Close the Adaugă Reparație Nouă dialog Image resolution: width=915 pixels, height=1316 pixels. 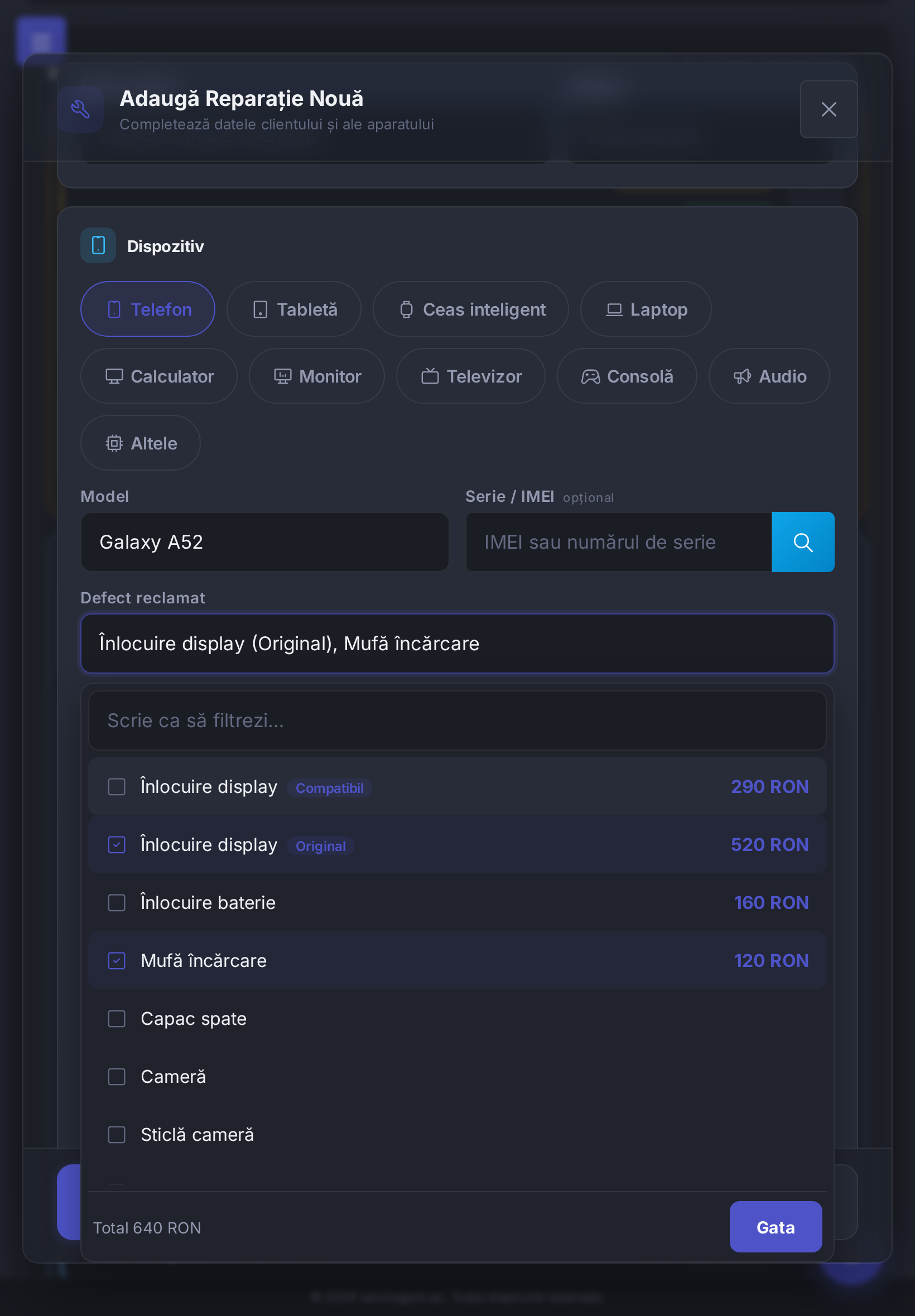829,109
